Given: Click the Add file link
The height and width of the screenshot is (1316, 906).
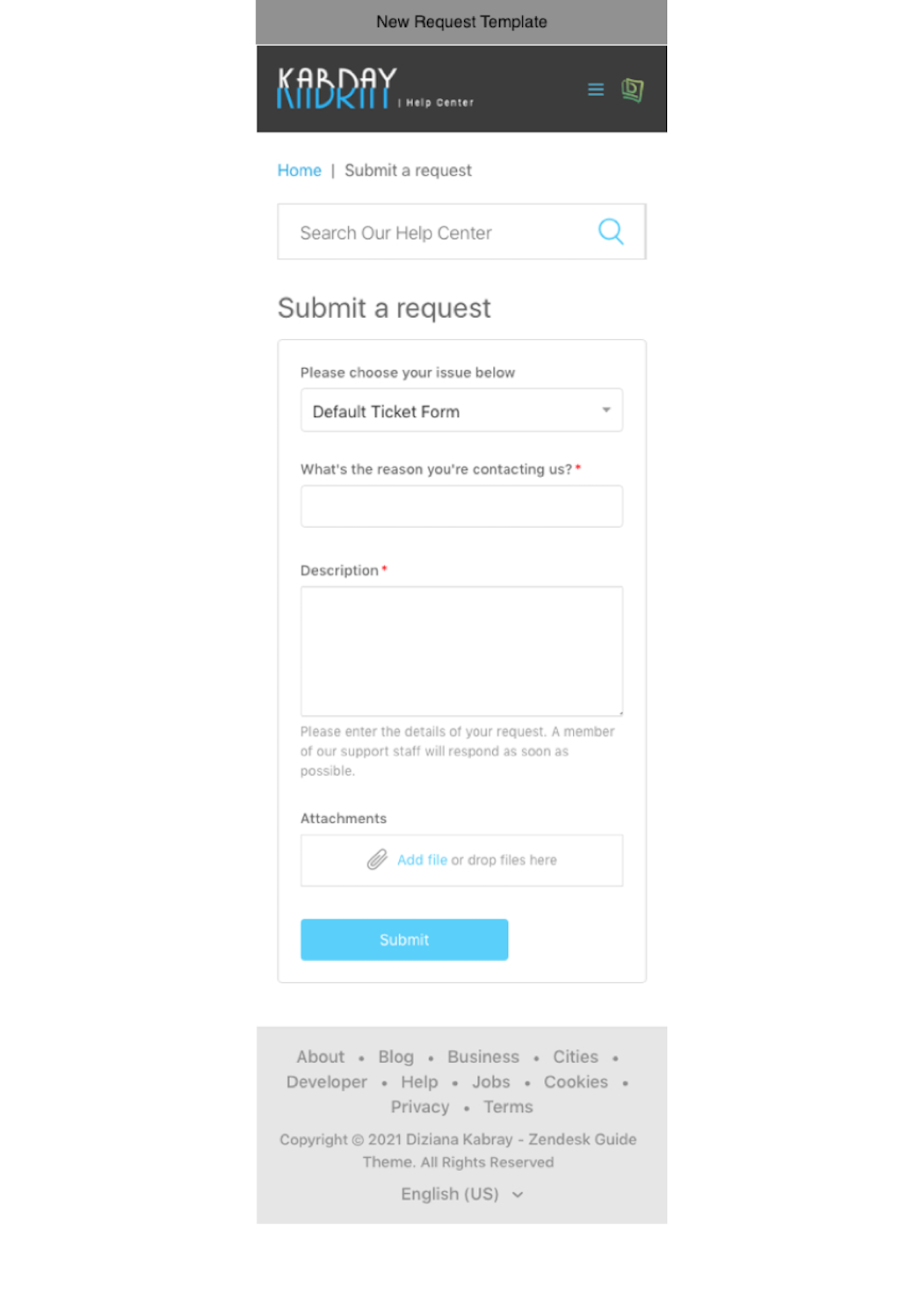Looking at the screenshot, I should tap(422, 860).
